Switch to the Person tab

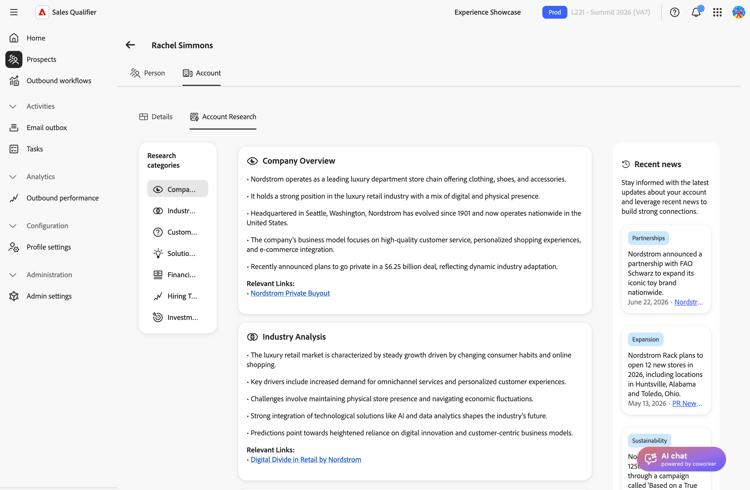coord(147,73)
